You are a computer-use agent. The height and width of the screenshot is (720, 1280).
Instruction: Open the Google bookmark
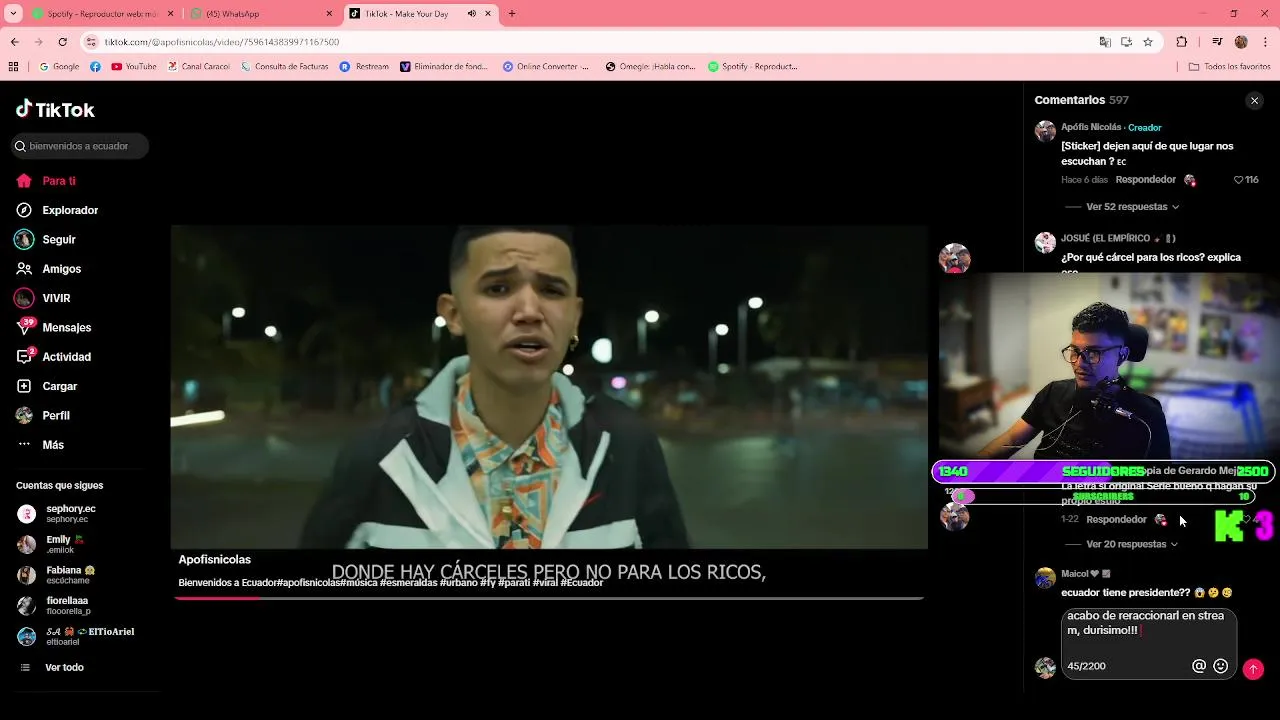(x=59, y=67)
